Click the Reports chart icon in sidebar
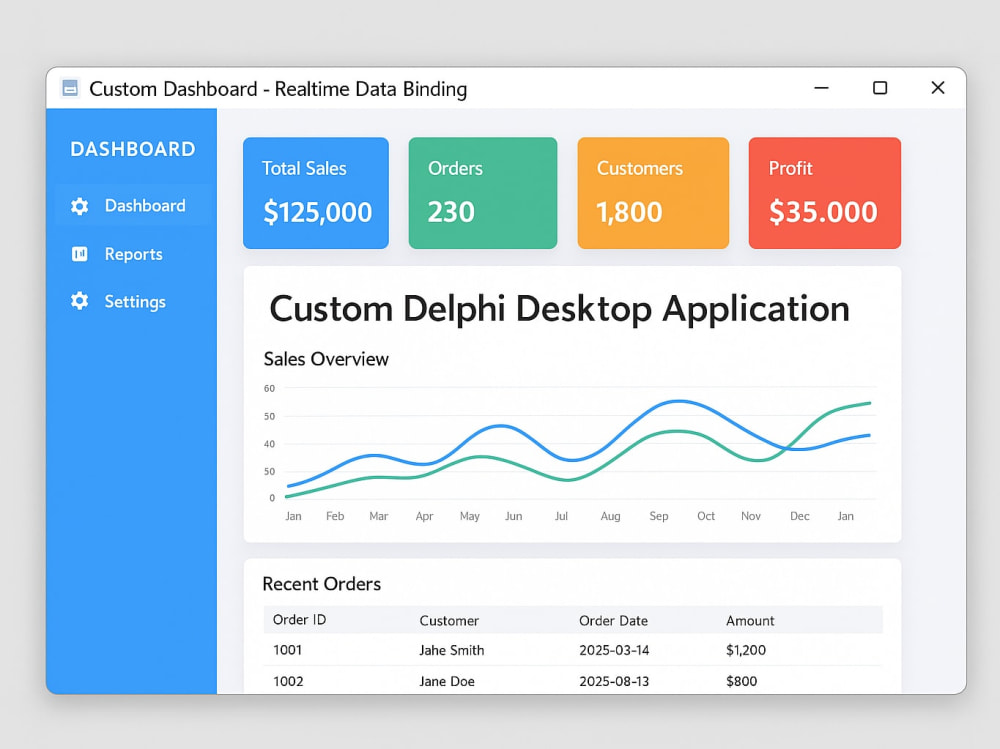Viewport: 1000px width, 749px height. pyautogui.click(x=80, y=254)
